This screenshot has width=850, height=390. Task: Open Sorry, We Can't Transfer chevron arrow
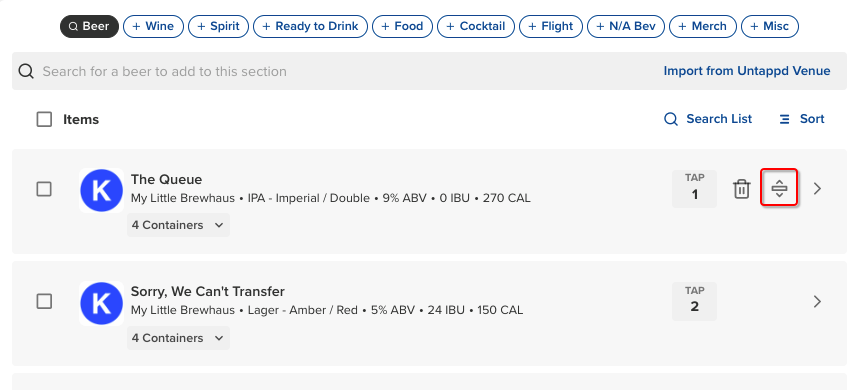click(817, 302)
